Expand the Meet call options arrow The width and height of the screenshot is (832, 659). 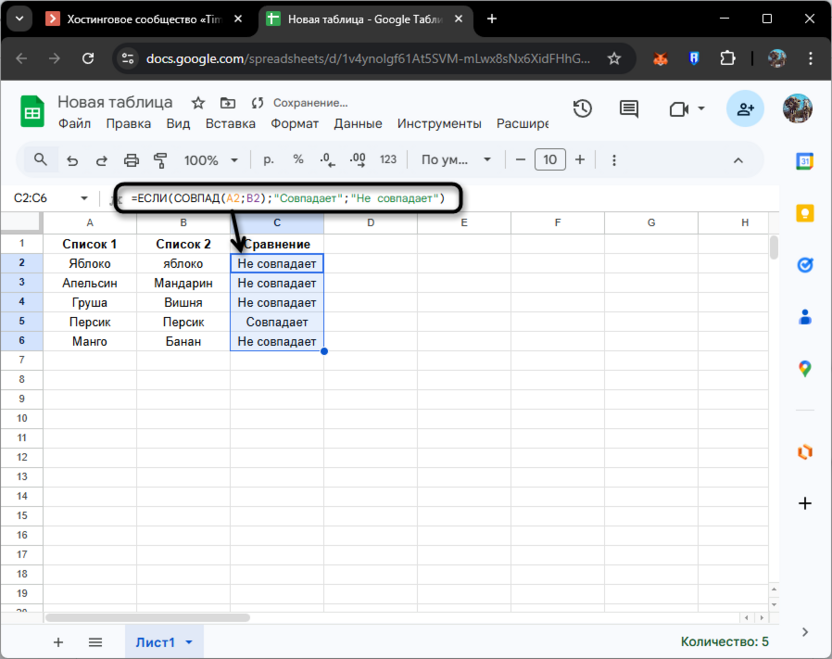point(701,109)
